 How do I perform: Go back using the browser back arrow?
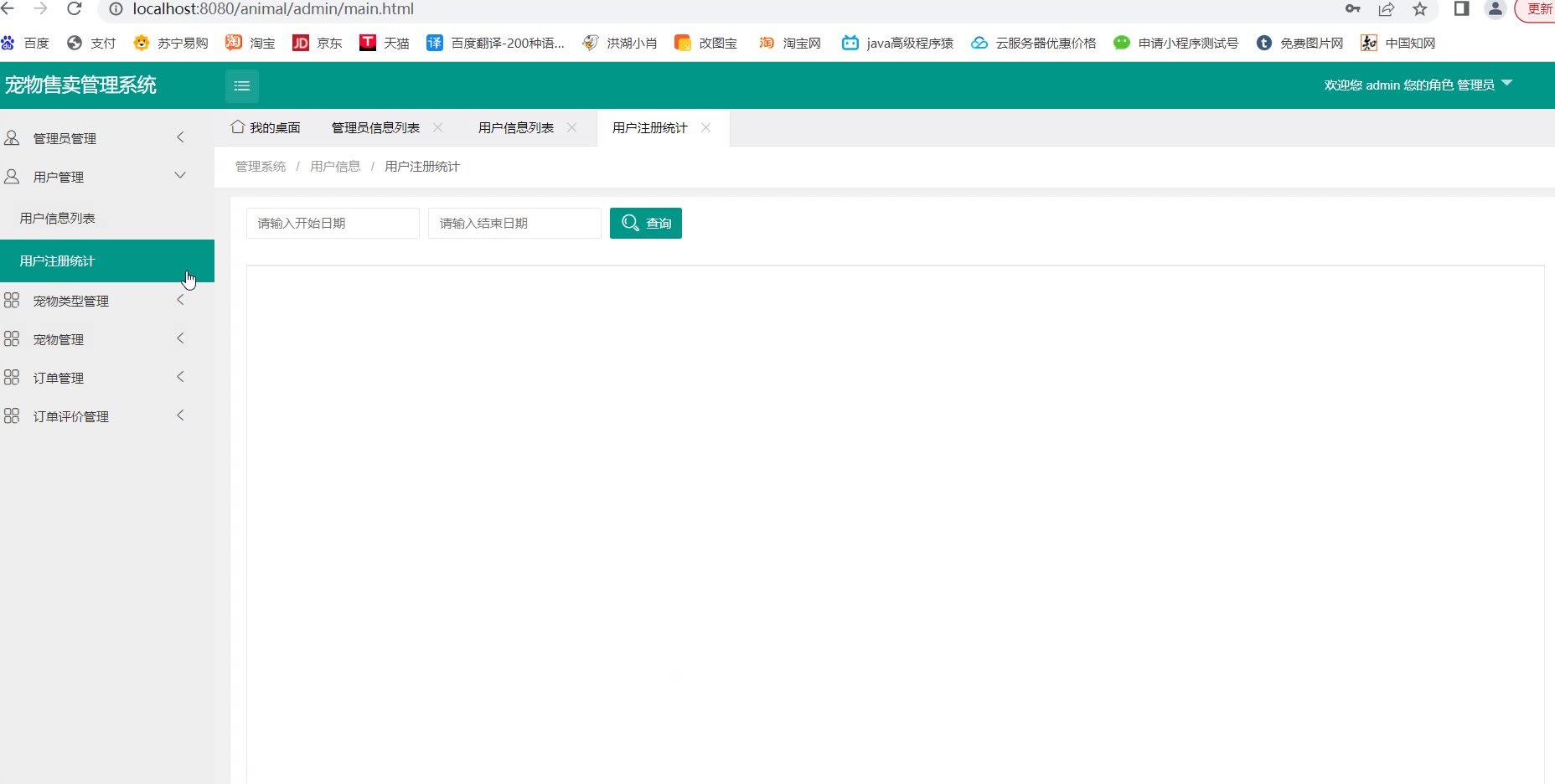pyautogui.click(x=8, y=8)
